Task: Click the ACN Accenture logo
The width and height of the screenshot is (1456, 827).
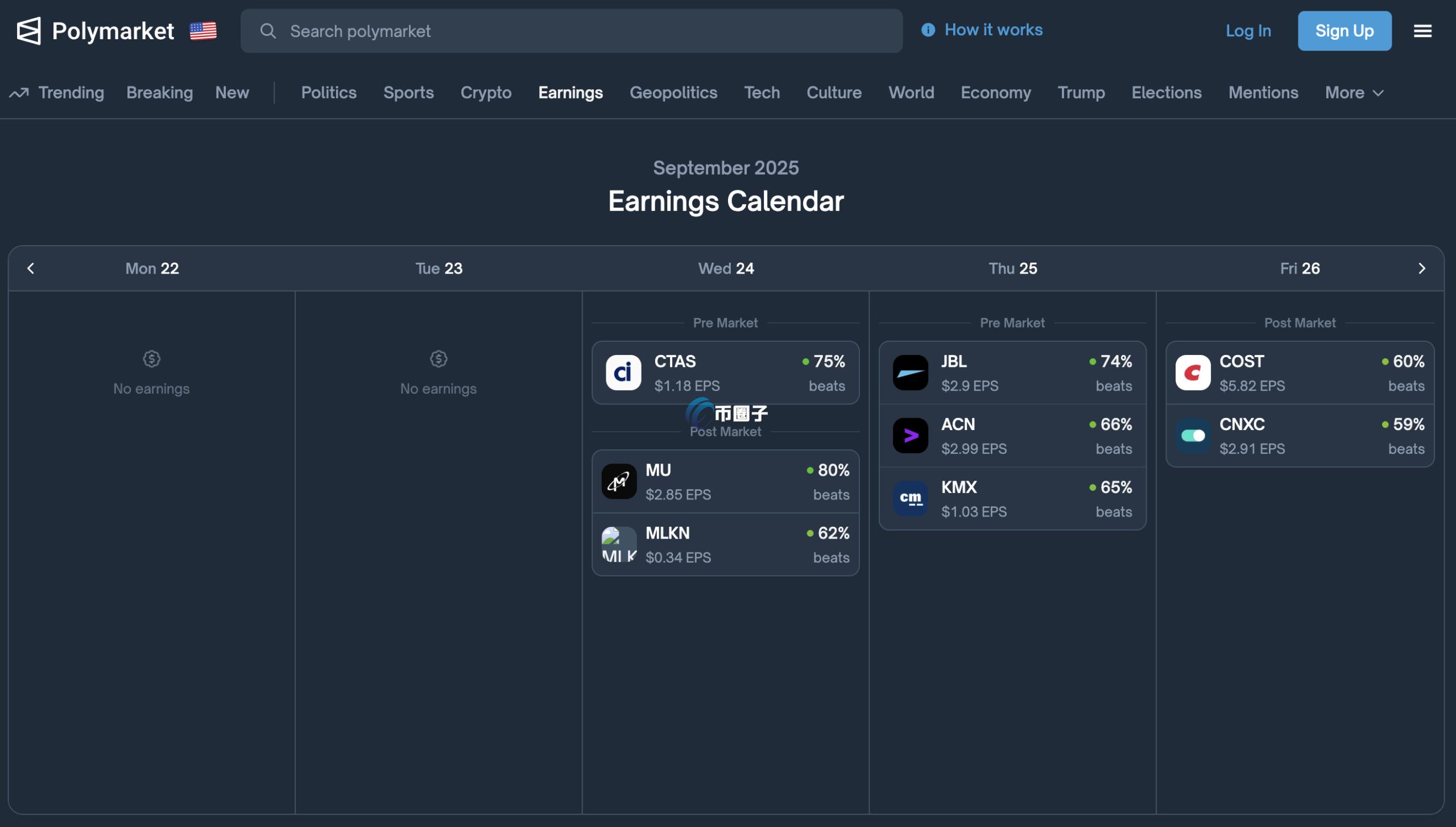Action: click(910, 436)
